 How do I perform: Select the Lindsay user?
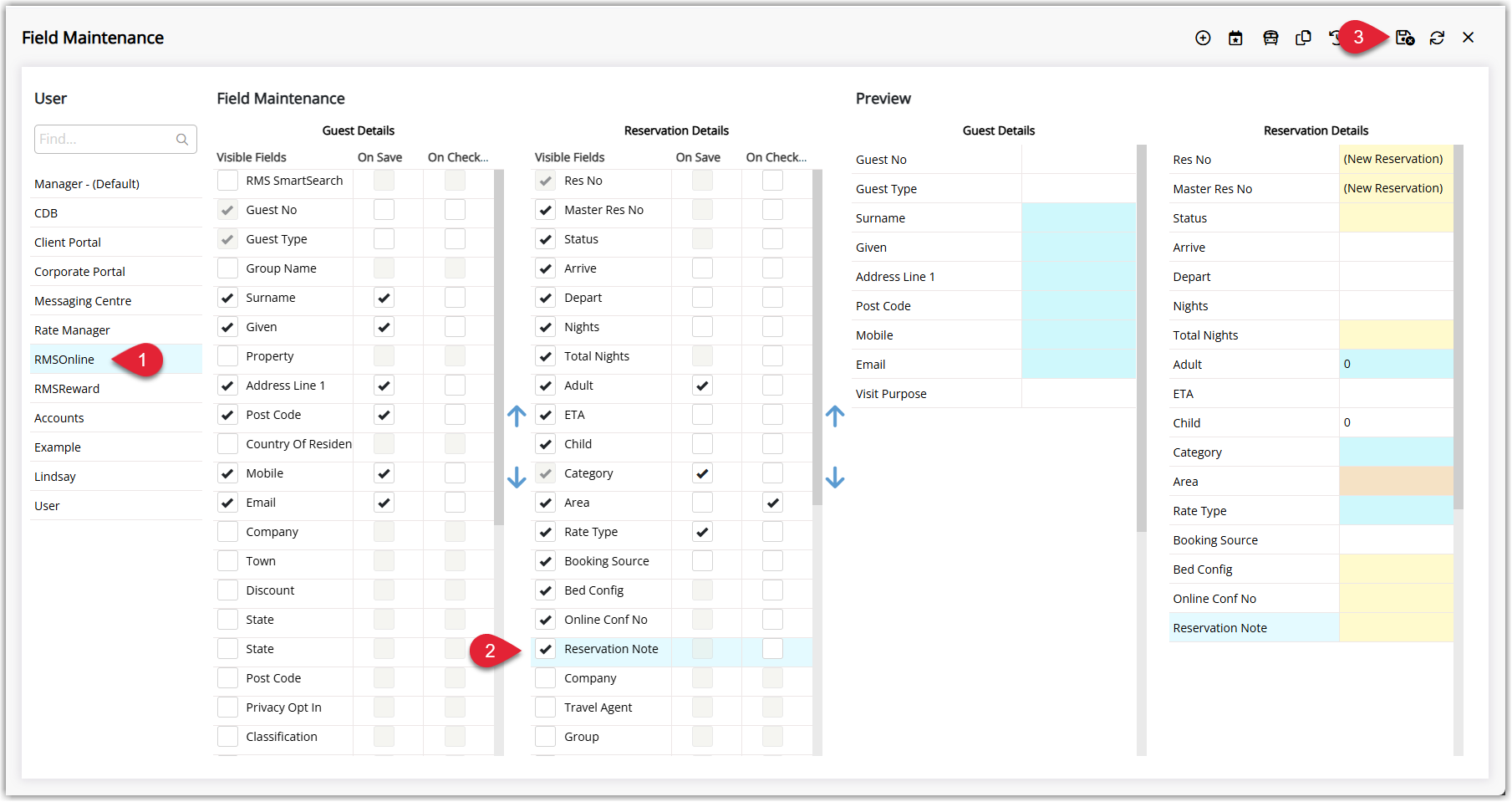coord(116,477)
